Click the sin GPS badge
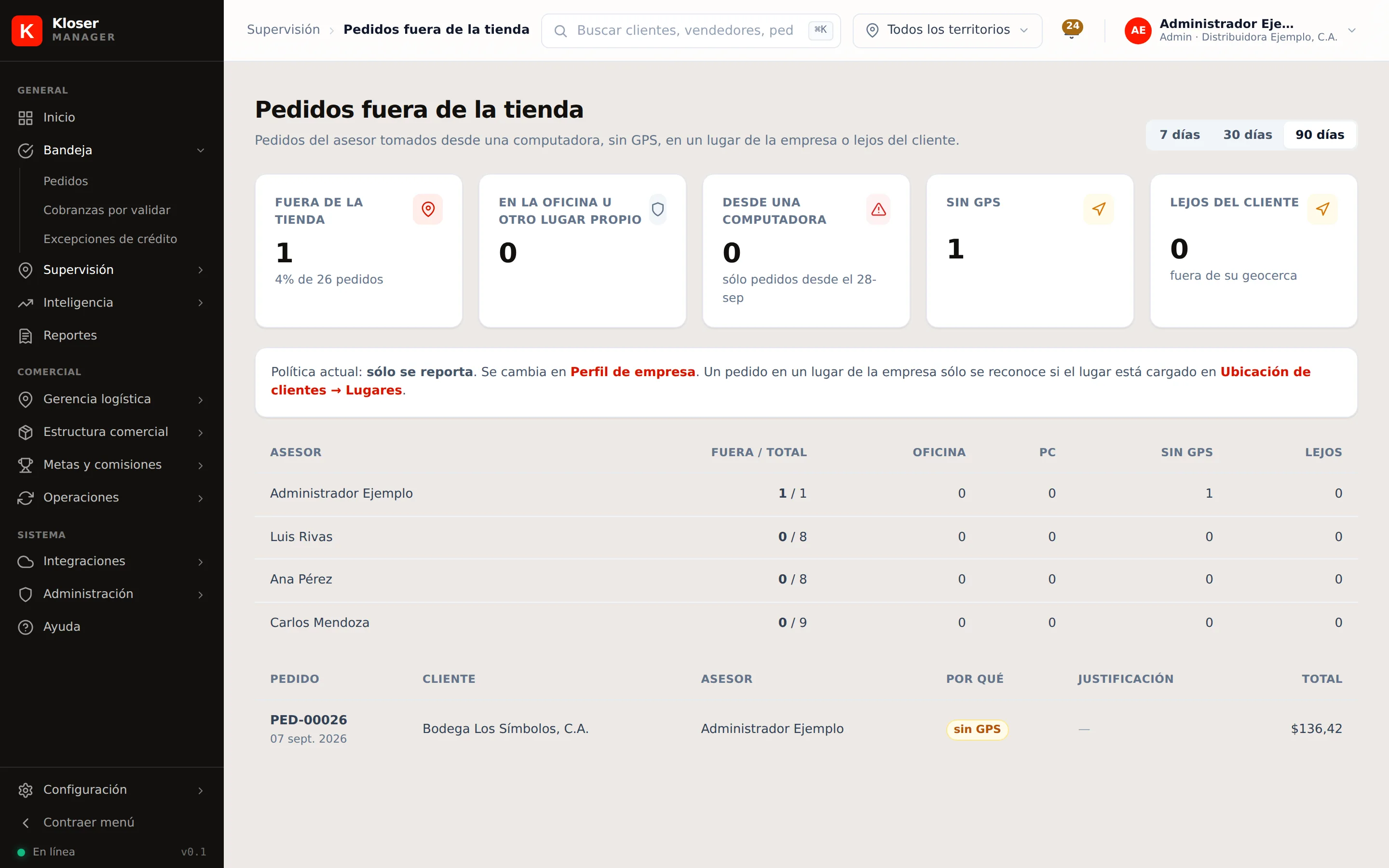 [x=977, y=729]
